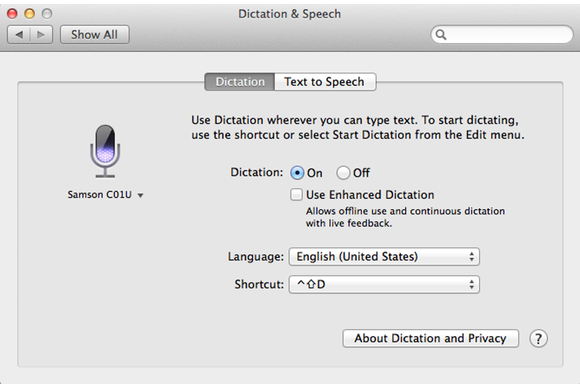Click the purple microphone icon
This screenshot has width=580, height=388.
tap(105, 151)
